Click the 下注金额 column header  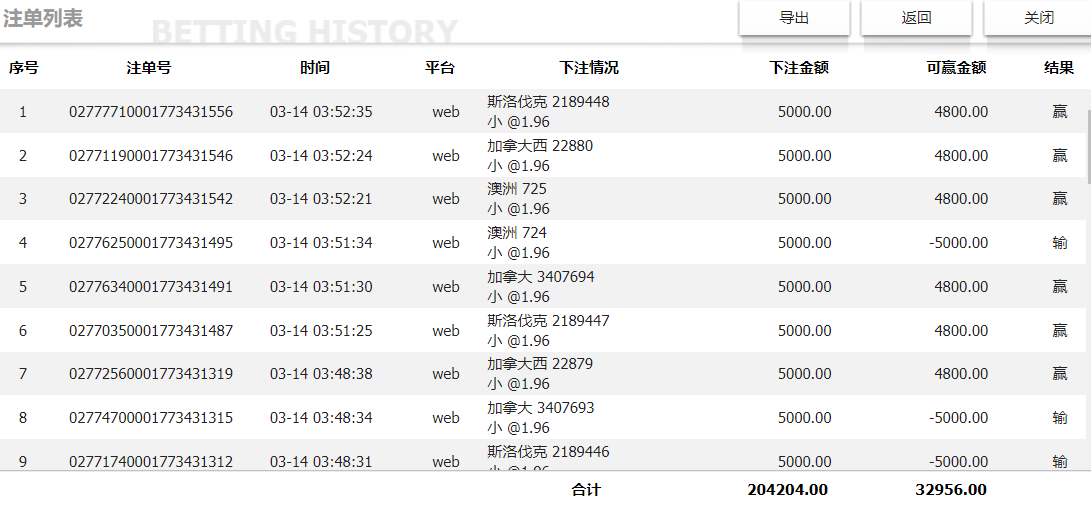798,68
